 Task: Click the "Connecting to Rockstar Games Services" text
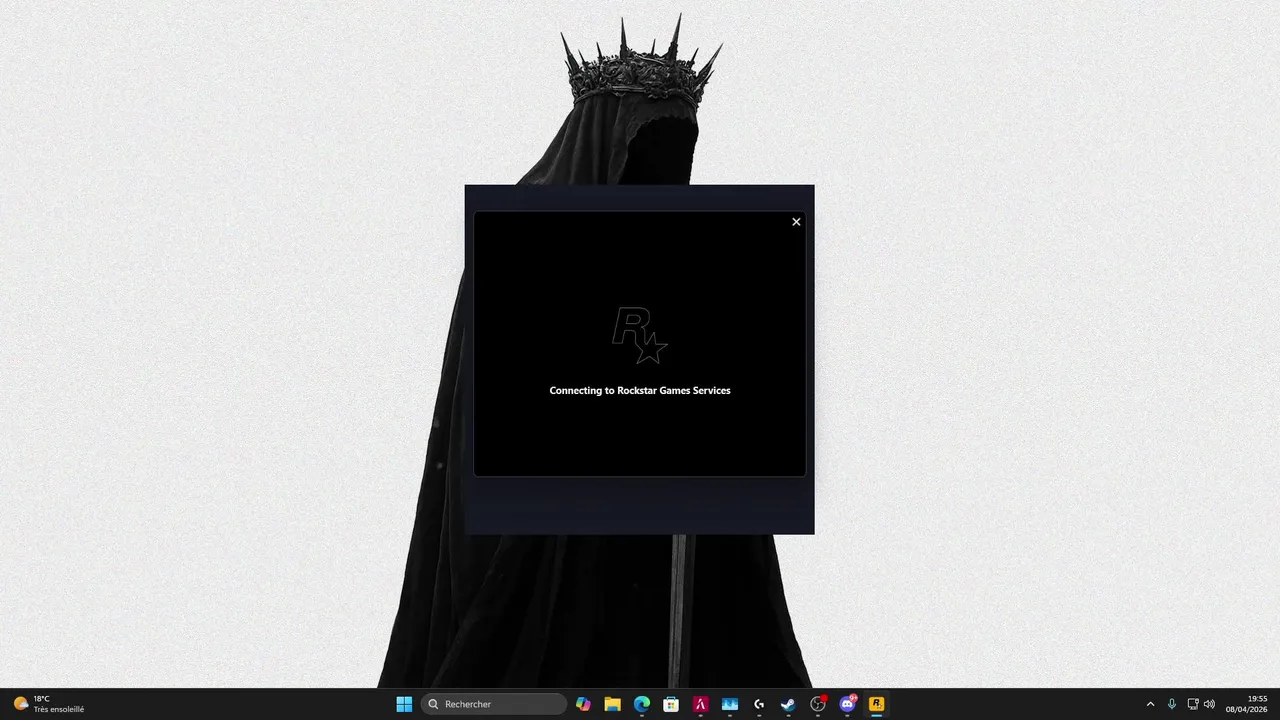tap(640, 391)
